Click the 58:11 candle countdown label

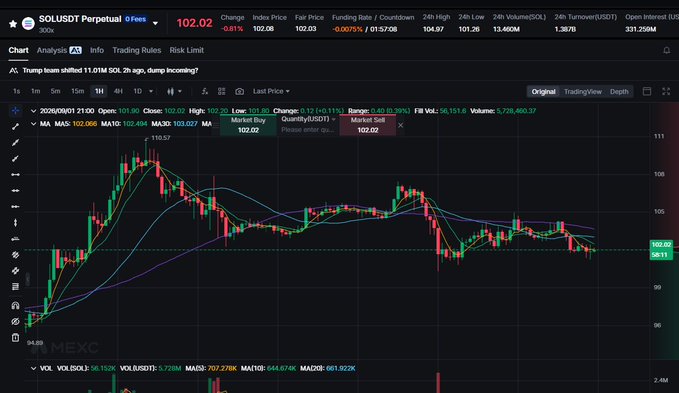pyautogui.click(x=661, y=255)
